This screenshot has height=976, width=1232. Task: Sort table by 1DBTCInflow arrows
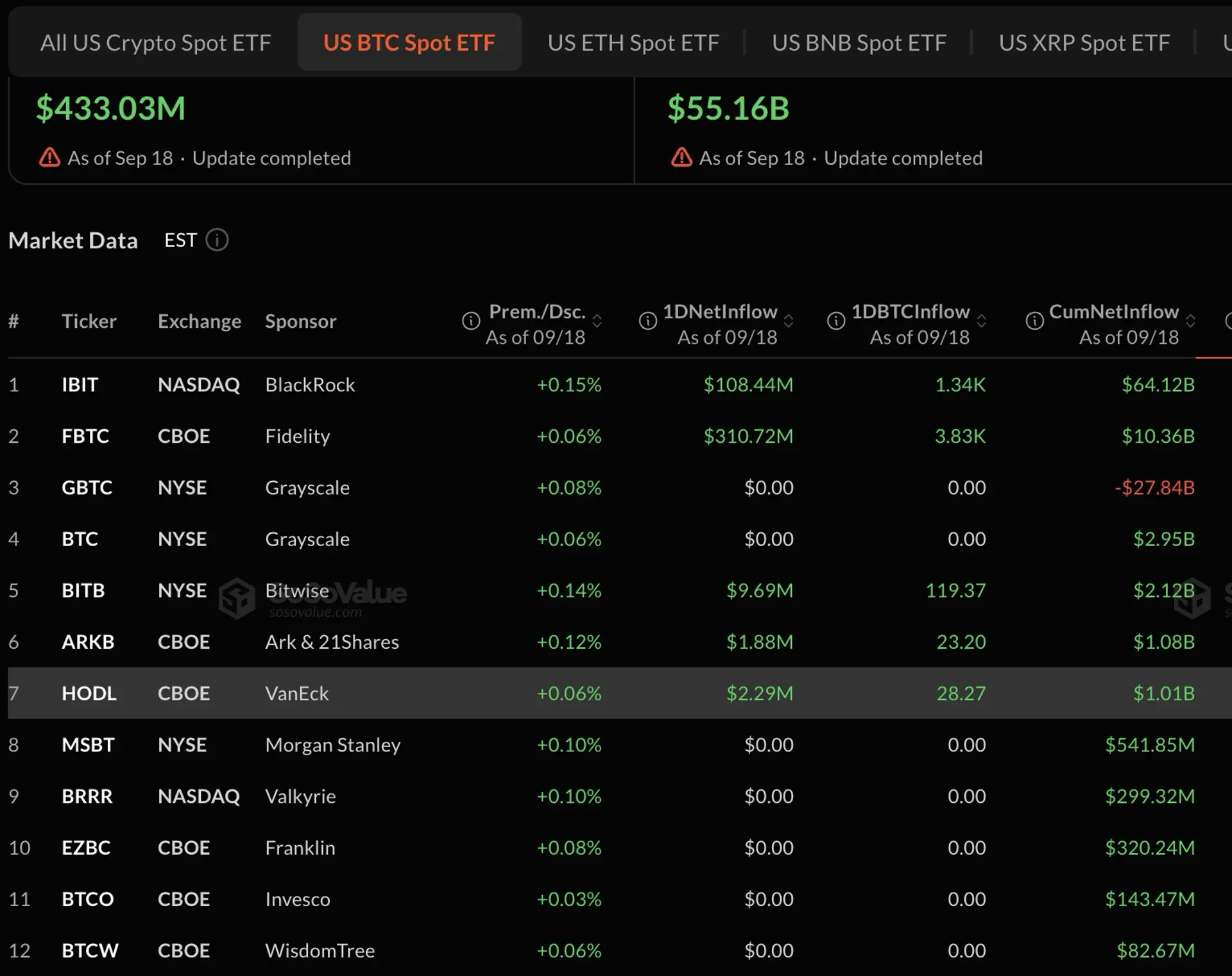point(982,321)
